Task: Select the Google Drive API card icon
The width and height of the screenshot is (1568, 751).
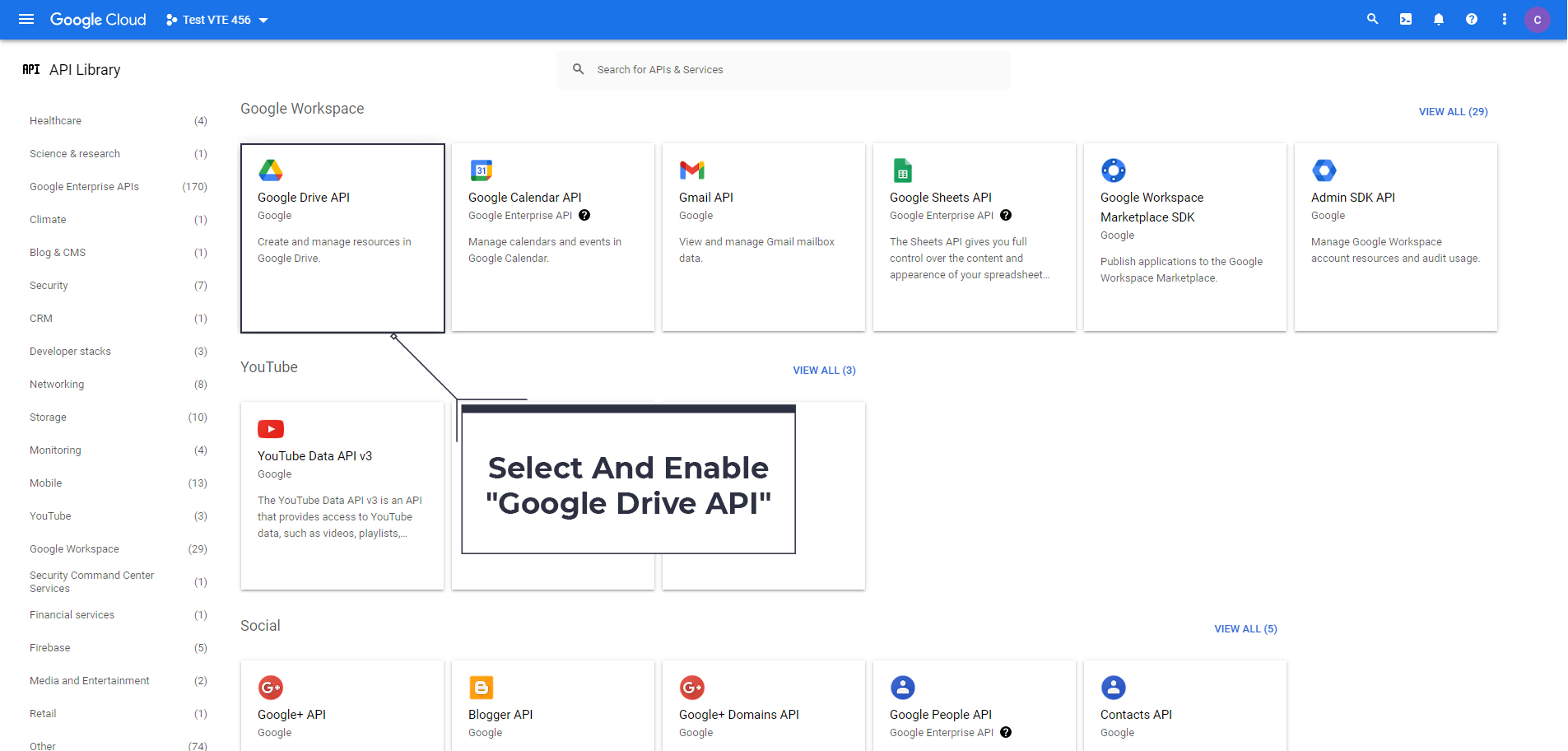Action: (271, 170)
